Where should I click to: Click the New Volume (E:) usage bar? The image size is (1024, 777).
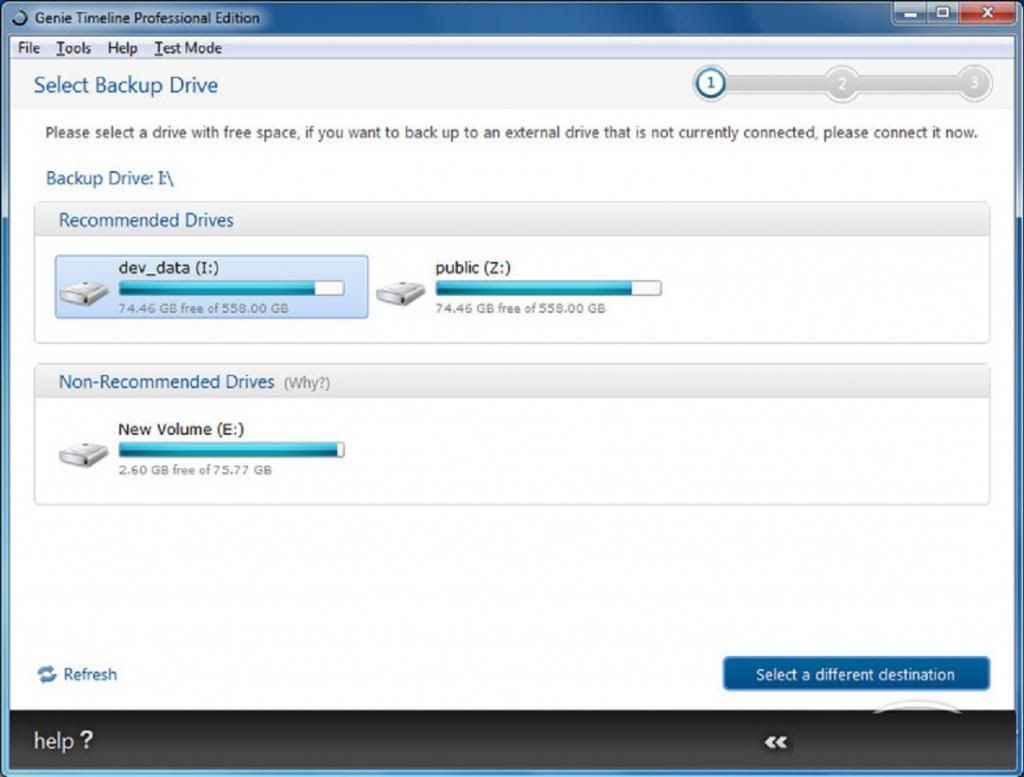pyautogui.click(x=231, y=451)
